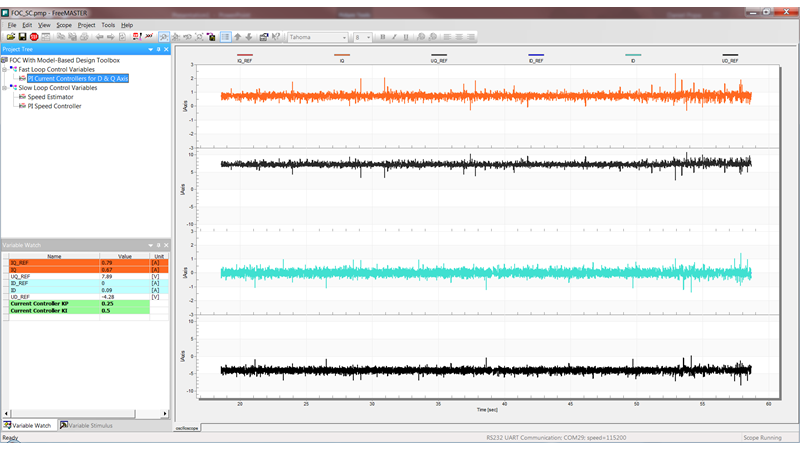Toggle the highlighted list view icon

226,37
